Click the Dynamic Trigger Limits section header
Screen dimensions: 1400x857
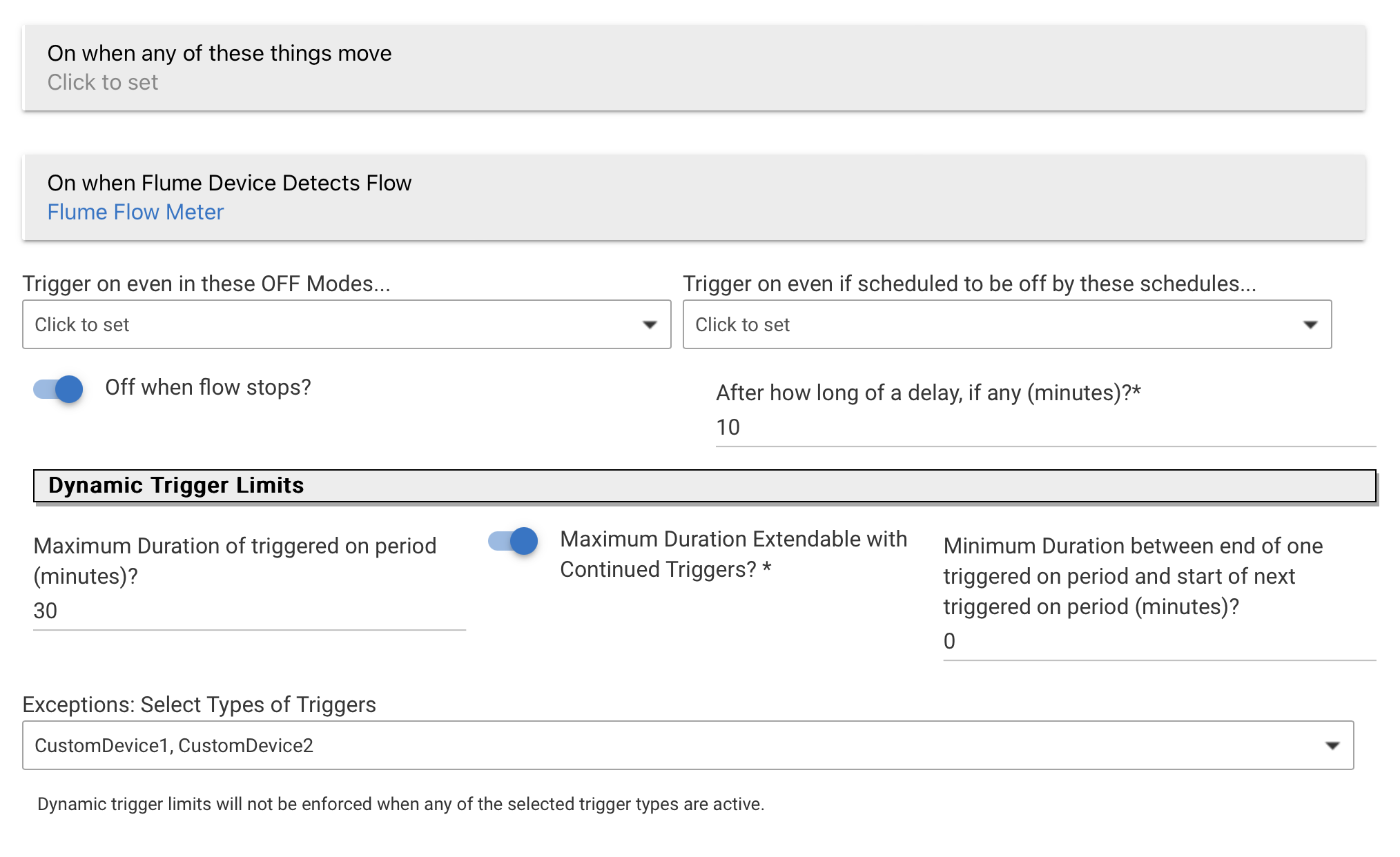(704, 486)
